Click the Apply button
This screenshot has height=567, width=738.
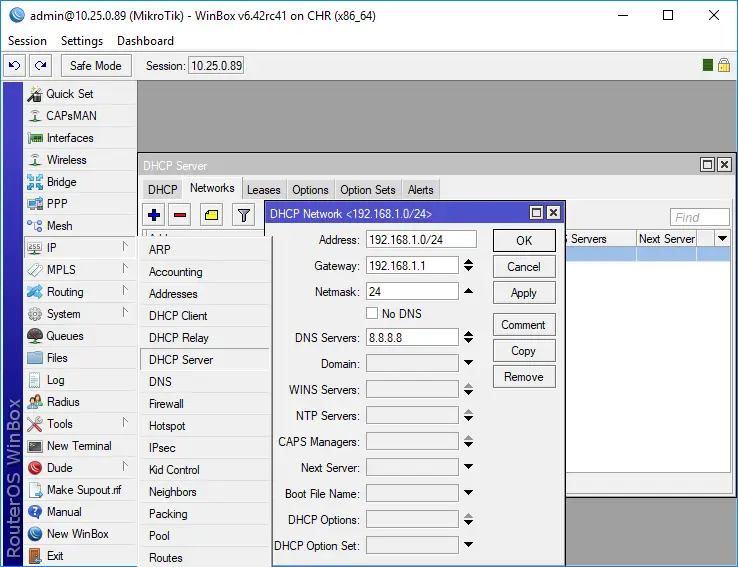524,293
